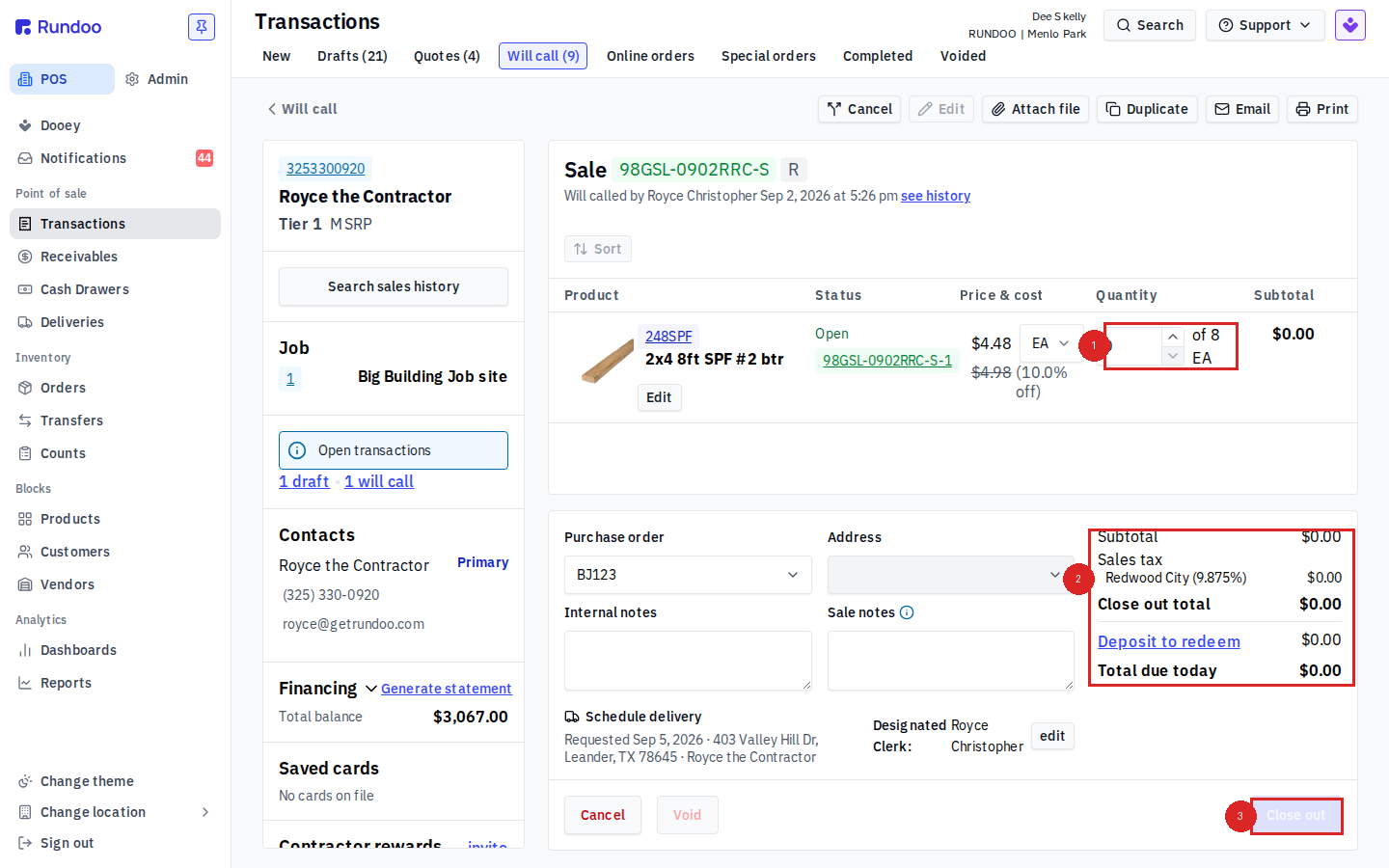1389x868 pixels.
Task: Open Cash Drawers page
Action: click(x=85, y=289)
